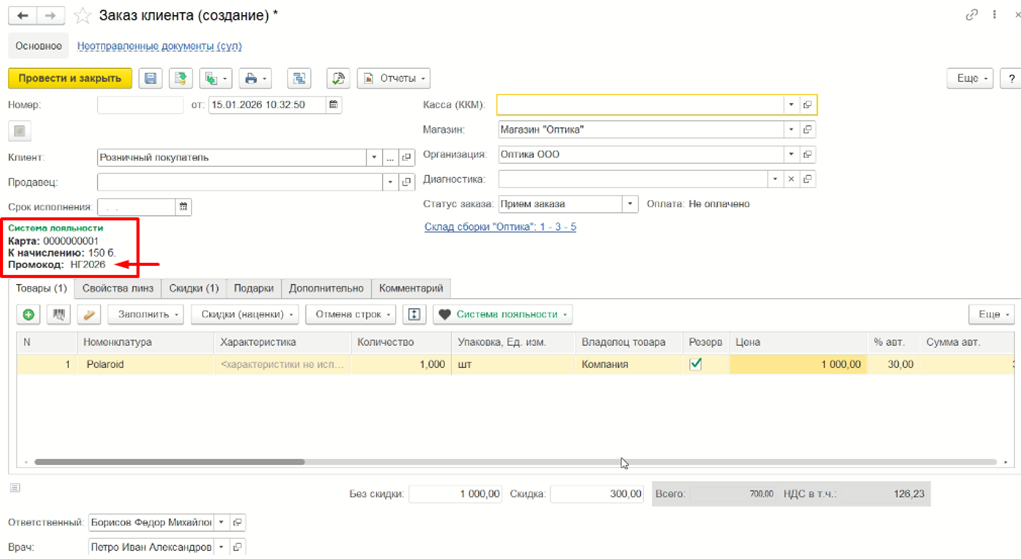Click the small list icon above Ответственный

(x=15, y=487)
